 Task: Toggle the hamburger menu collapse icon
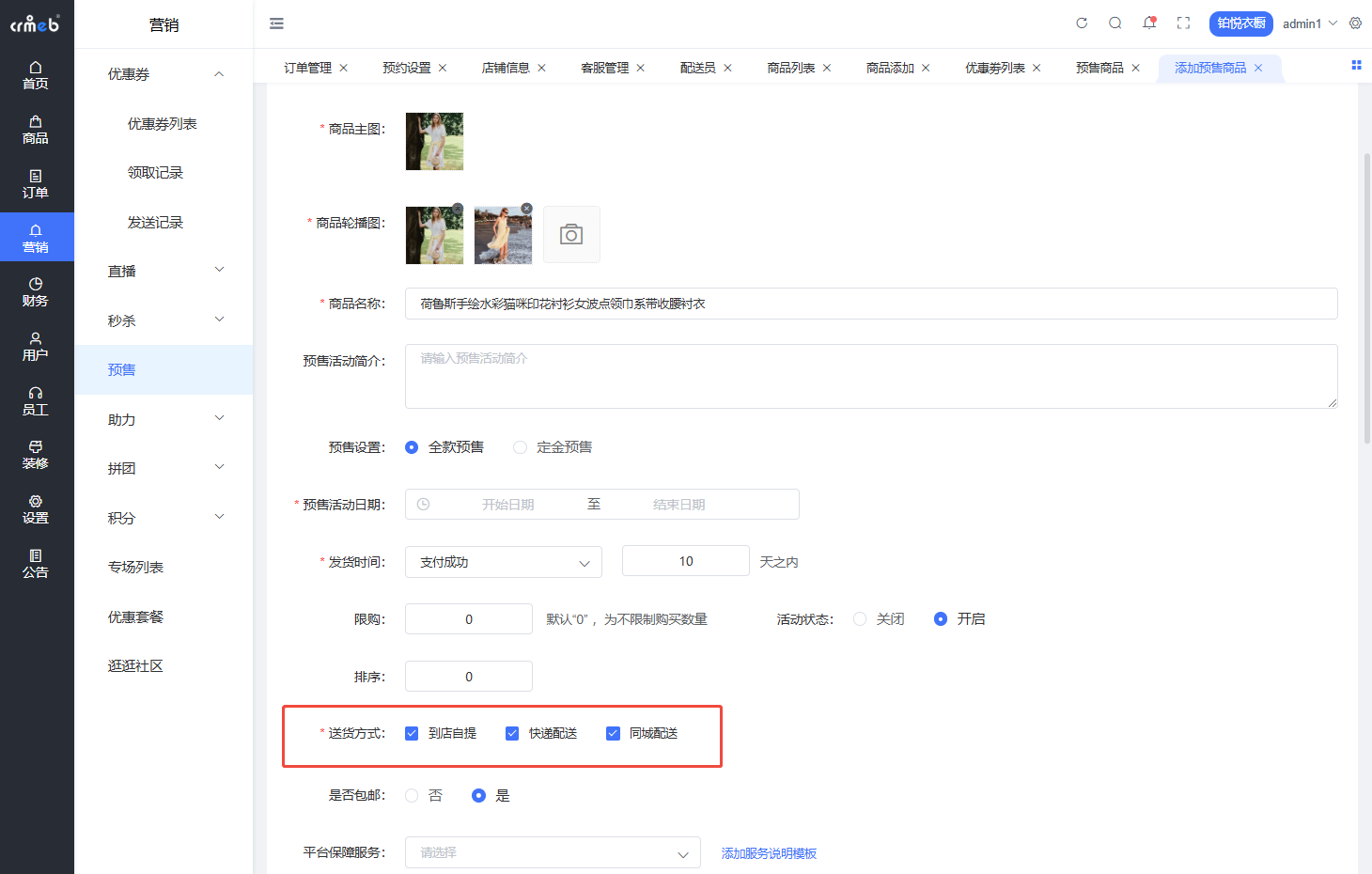[276, 23]
